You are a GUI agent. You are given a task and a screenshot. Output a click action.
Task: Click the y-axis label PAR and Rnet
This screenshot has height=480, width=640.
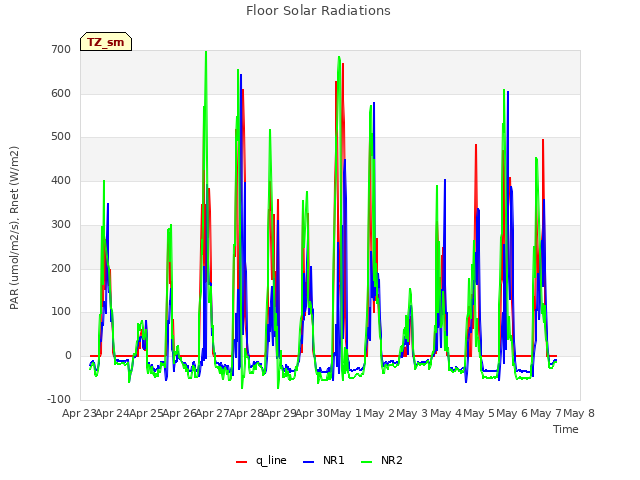pos(14,228)
